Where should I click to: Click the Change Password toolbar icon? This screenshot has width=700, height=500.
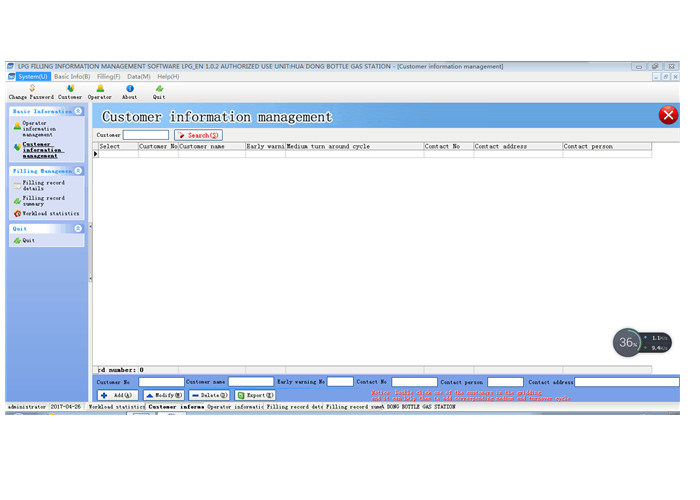(31, 89)
